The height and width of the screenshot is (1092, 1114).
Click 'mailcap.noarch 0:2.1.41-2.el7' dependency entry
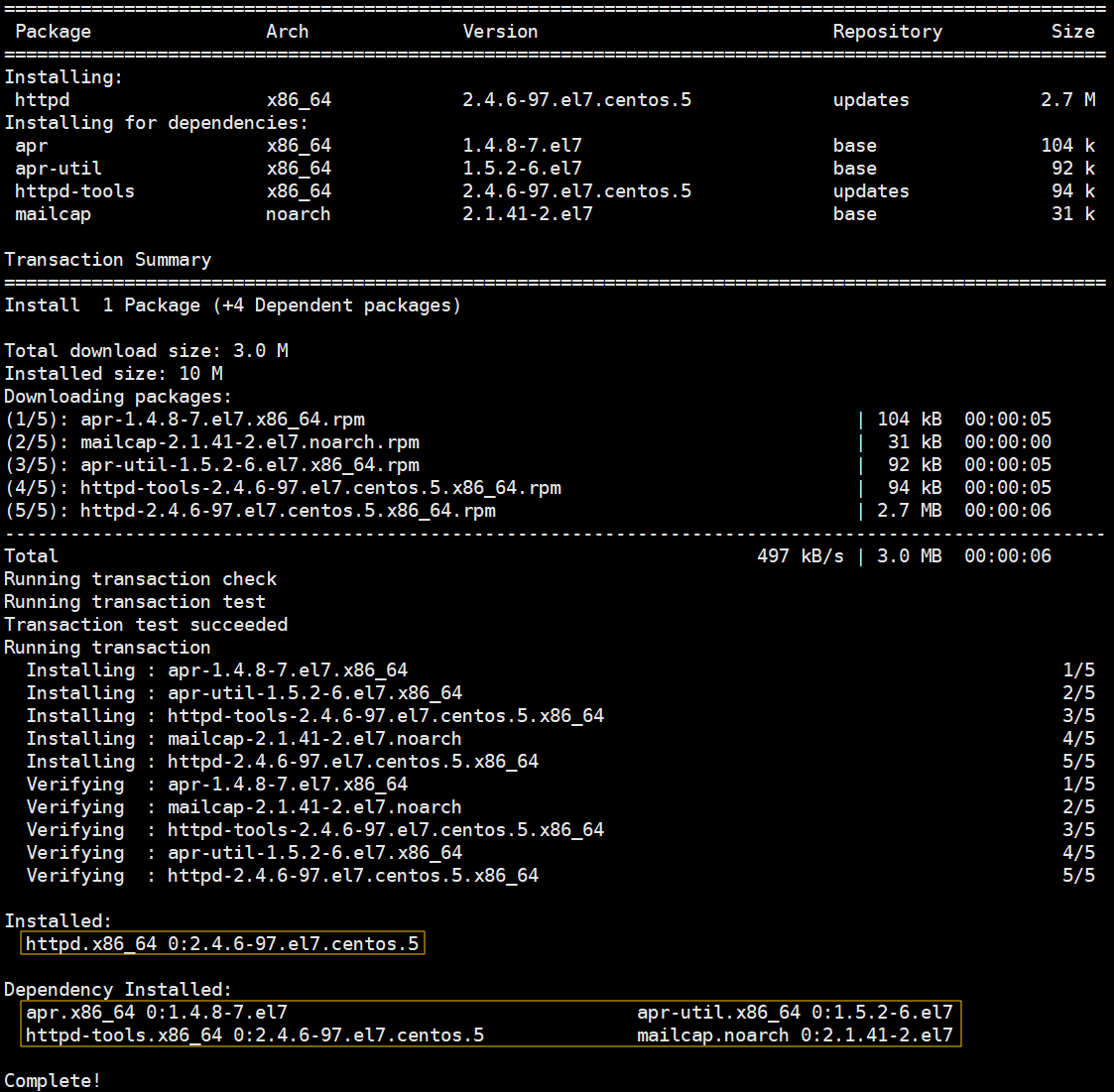[x=795, y=1034]
